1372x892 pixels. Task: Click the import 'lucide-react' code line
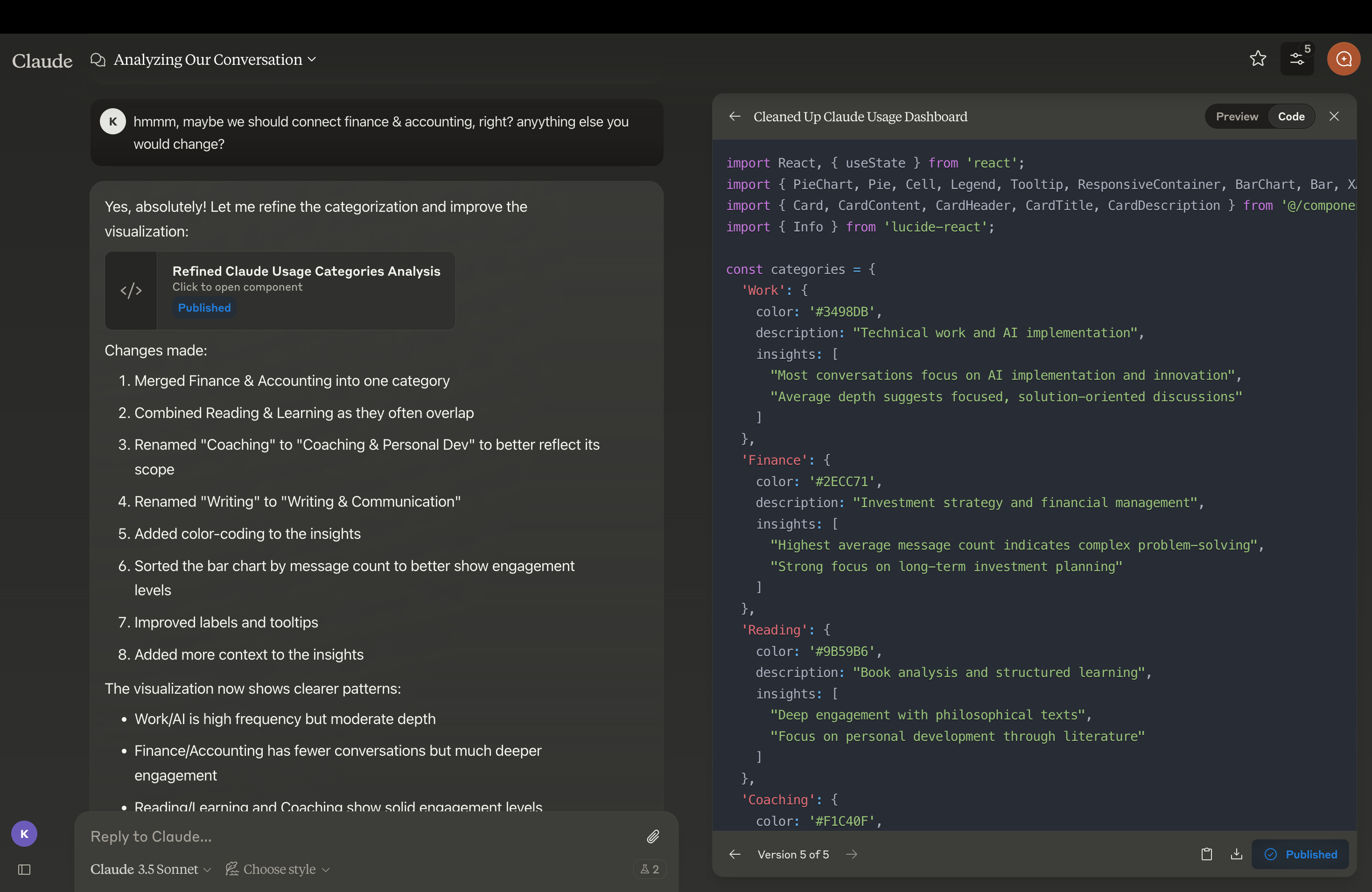point(860,226)
